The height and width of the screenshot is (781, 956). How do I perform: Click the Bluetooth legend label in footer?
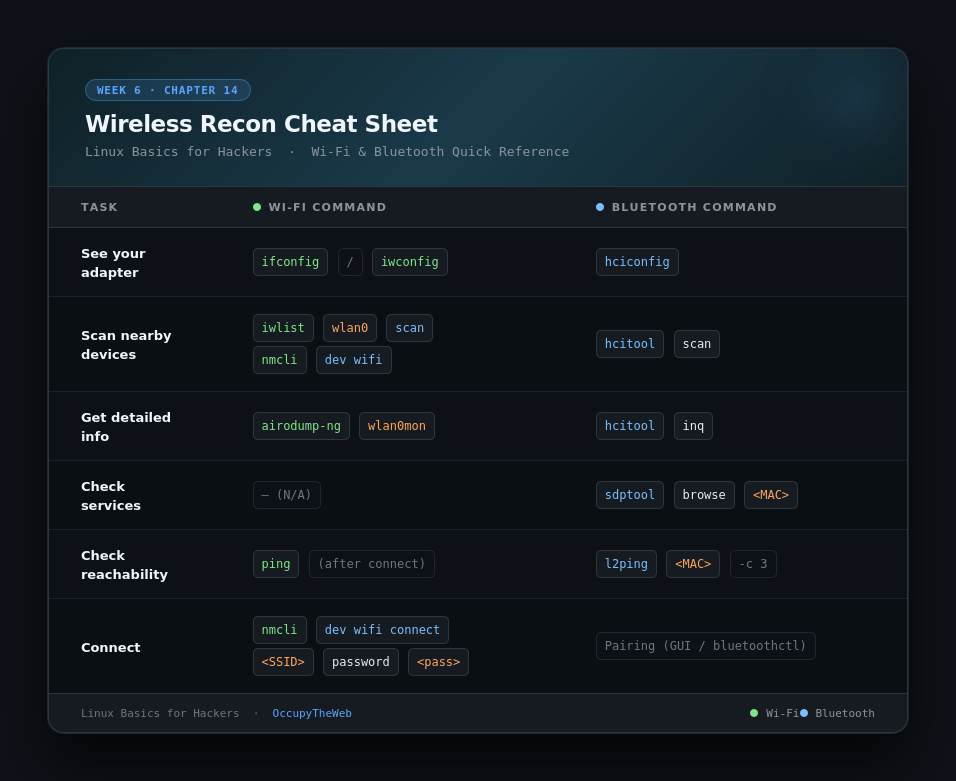[x=845, y=713]
